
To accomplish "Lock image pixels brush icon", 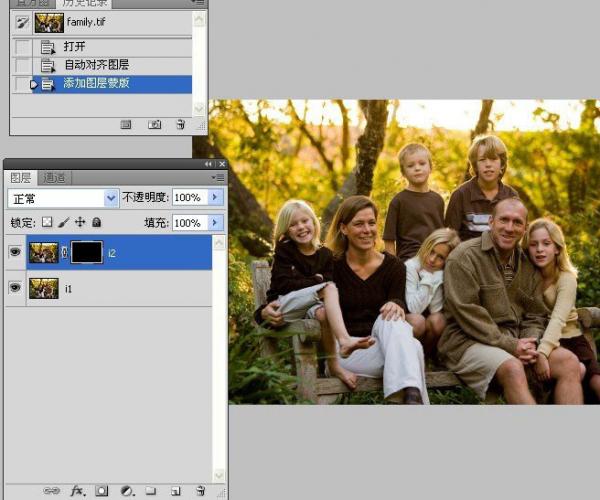I will pos(64,222).
